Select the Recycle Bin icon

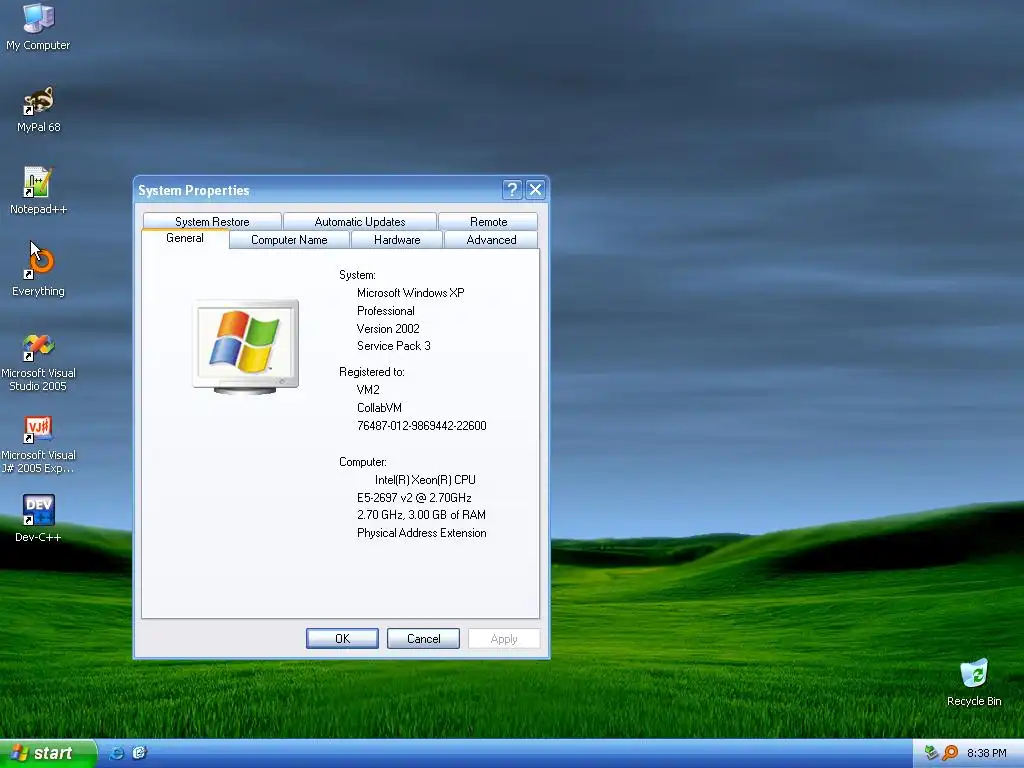(x=974, y=682)
